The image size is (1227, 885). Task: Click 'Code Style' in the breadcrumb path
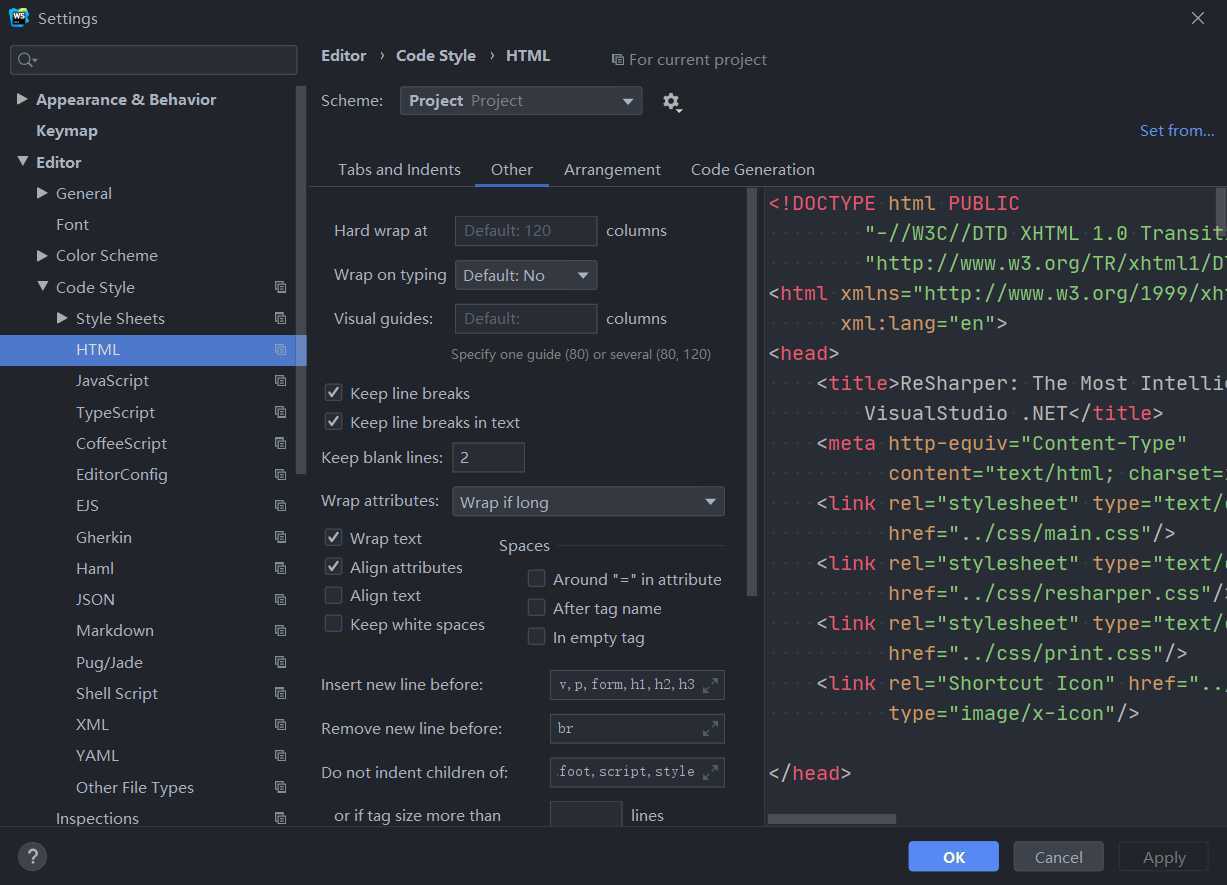(436, 56)
